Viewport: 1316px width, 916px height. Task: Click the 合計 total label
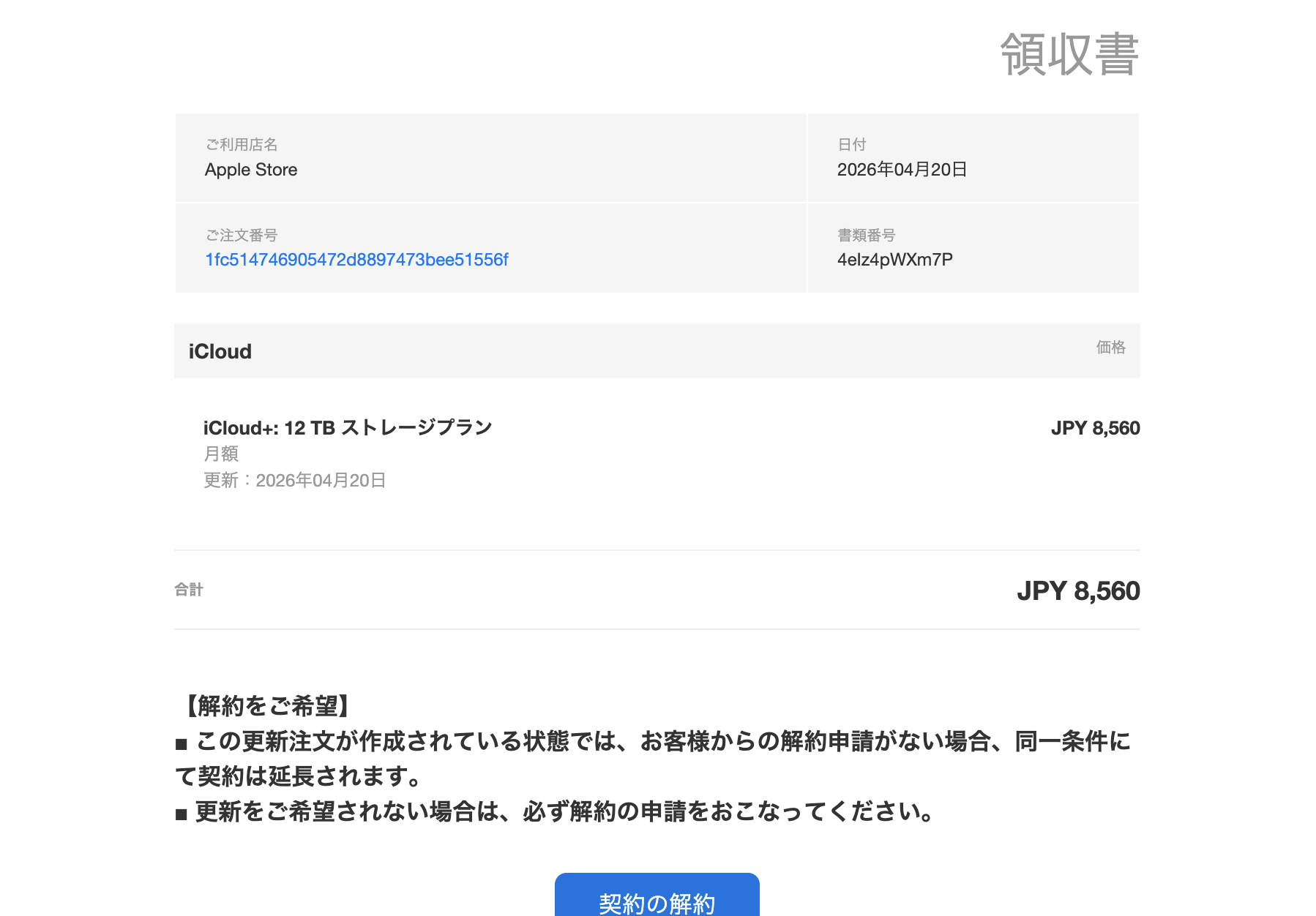pos(189,590)
